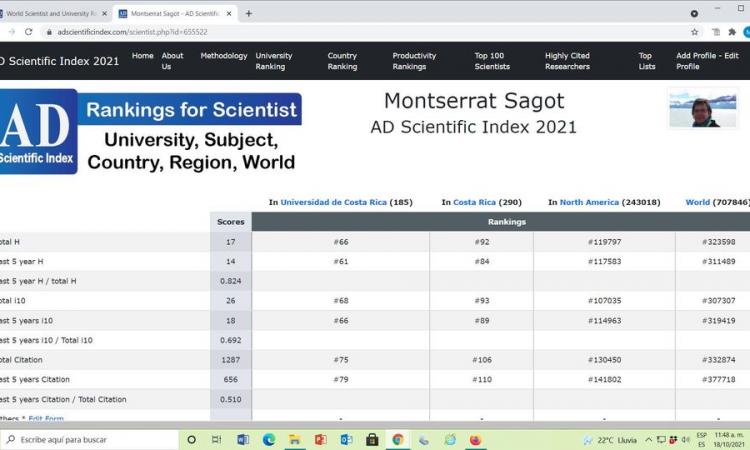Follow the Universidad de Costa Rica link
The height and width of the screenshot is (450, 750).
point(333,202)
